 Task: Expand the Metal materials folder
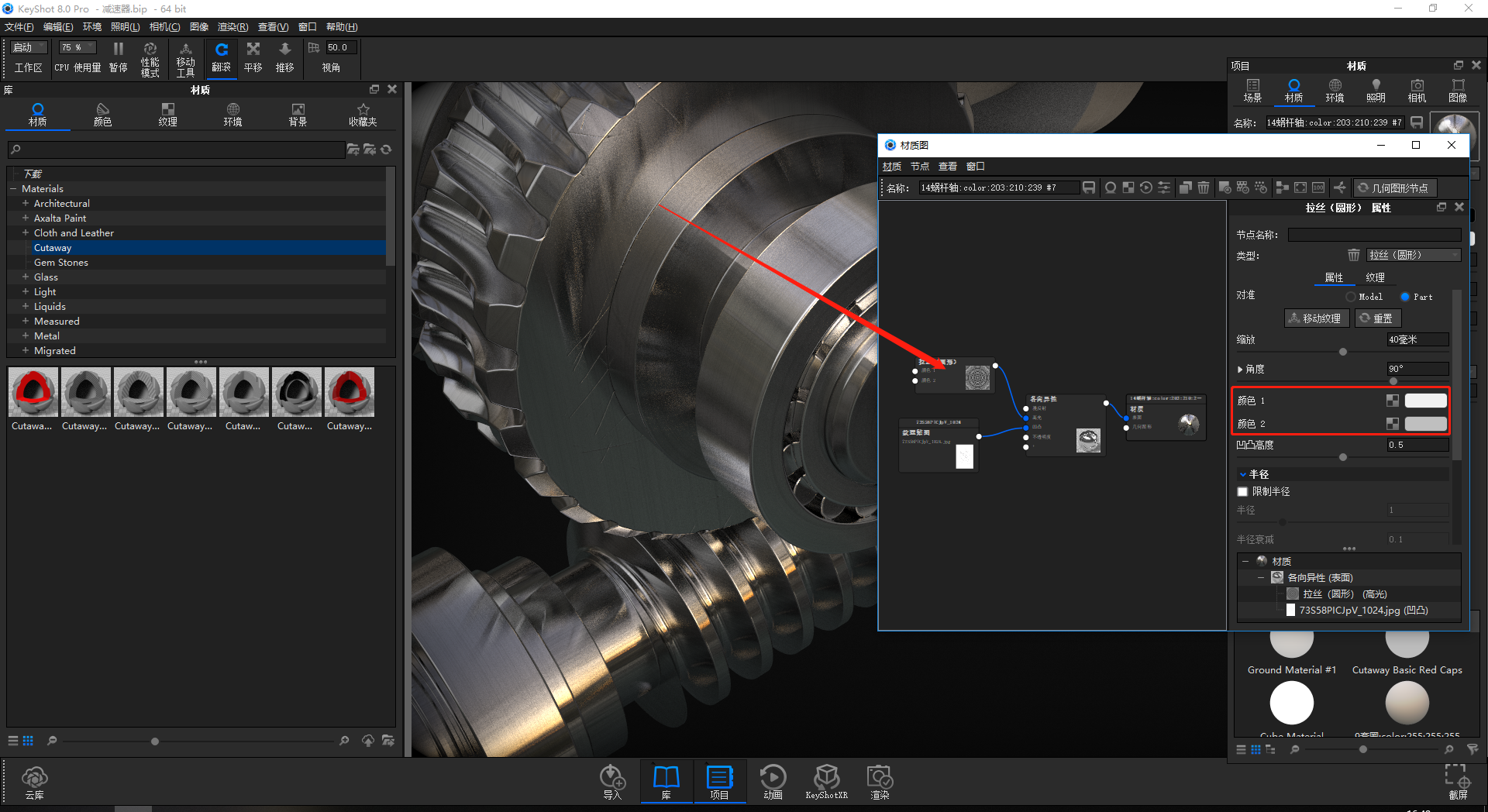click(26, 336)
